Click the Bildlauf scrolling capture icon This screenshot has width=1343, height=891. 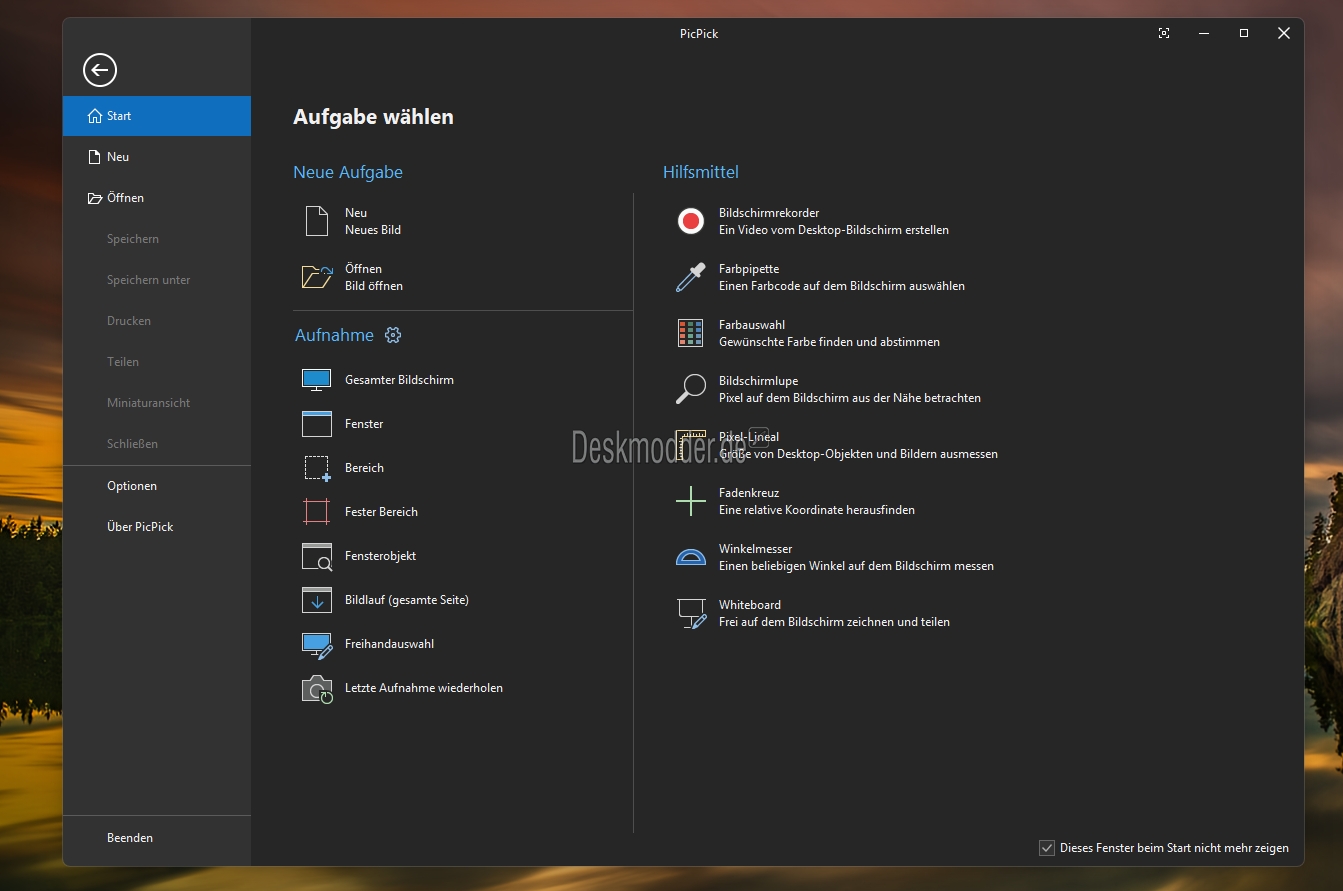coord(317,600)
